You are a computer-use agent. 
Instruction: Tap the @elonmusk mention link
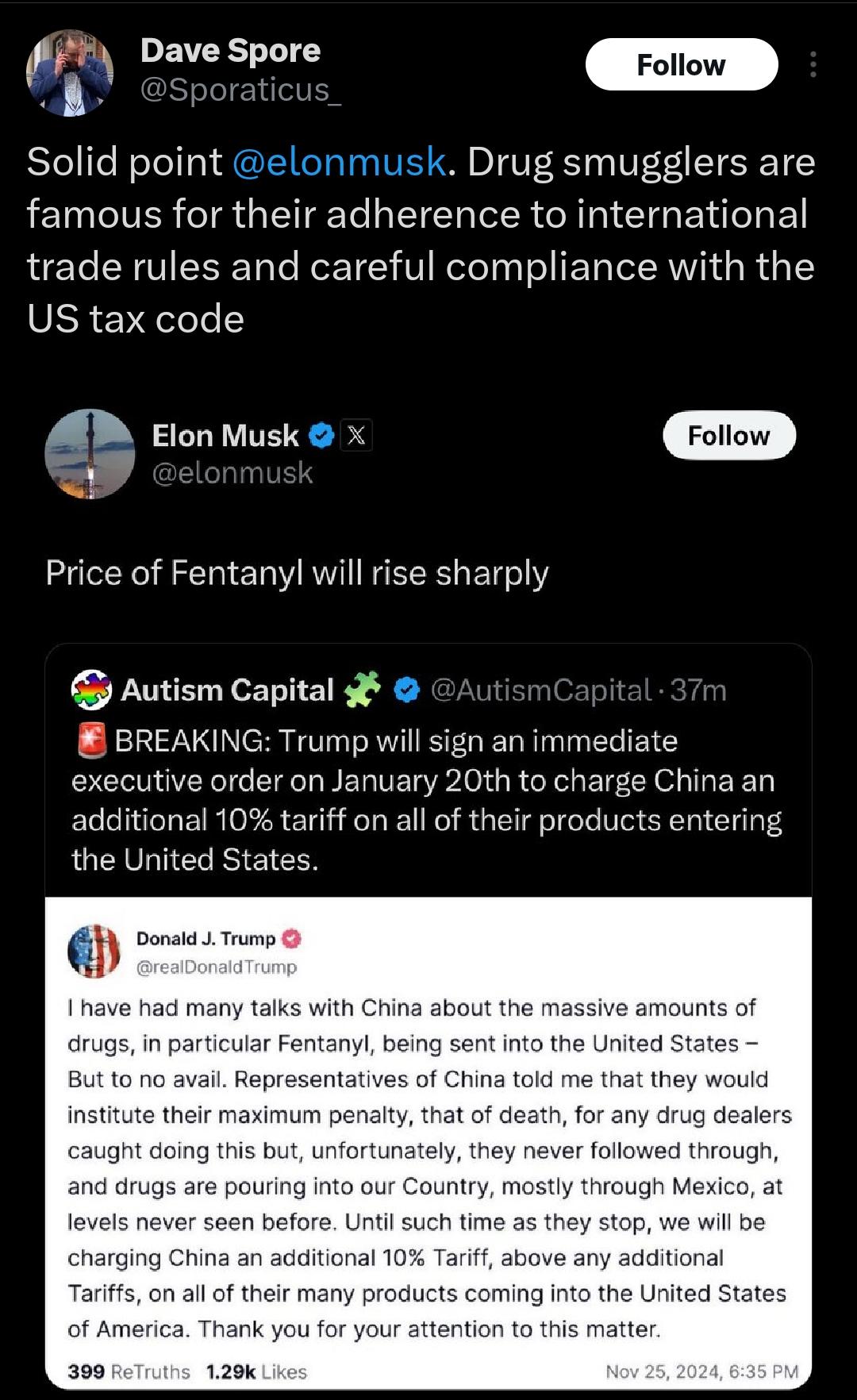[339, 162]
